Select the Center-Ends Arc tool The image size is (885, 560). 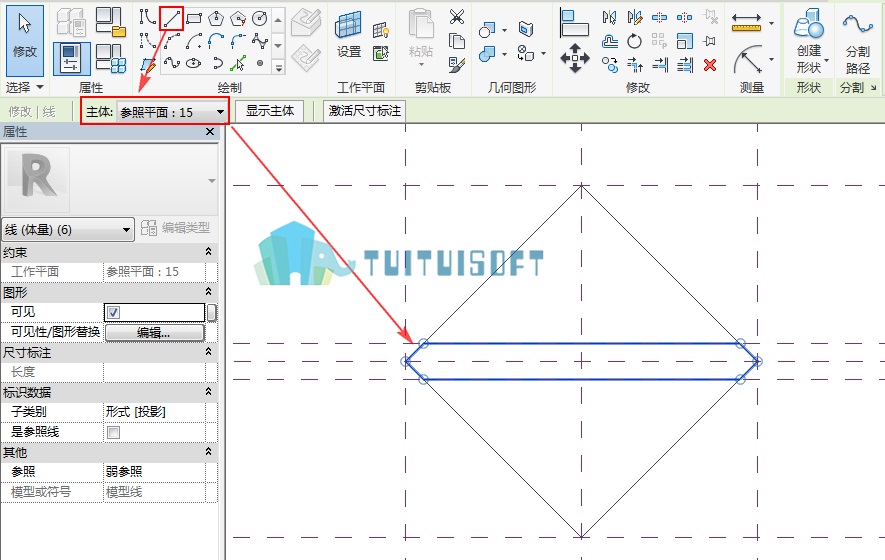pos(194,41)
